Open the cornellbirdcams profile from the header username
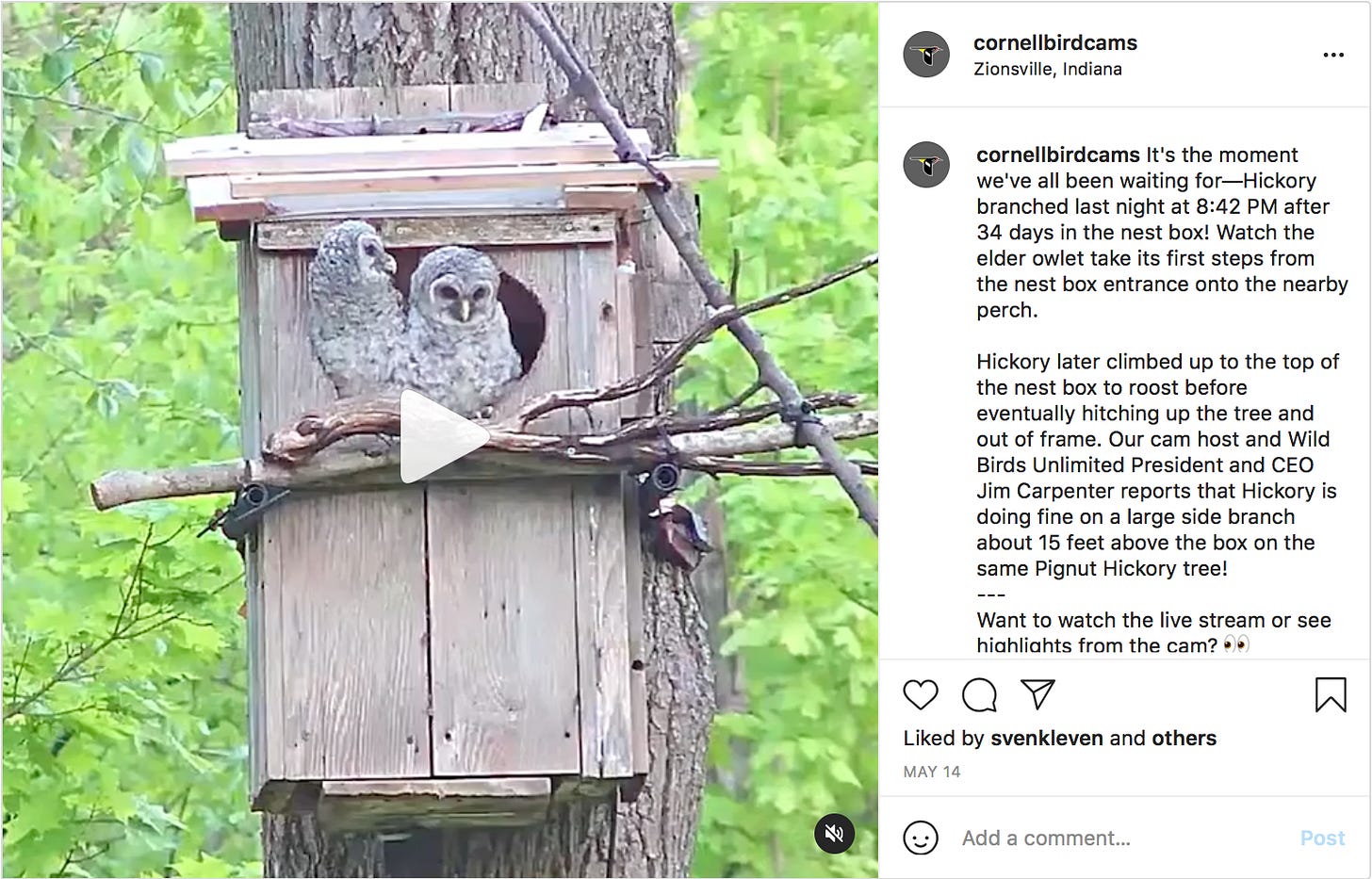Viewport: 1372px width, 879px height. tap(1055, 42)
